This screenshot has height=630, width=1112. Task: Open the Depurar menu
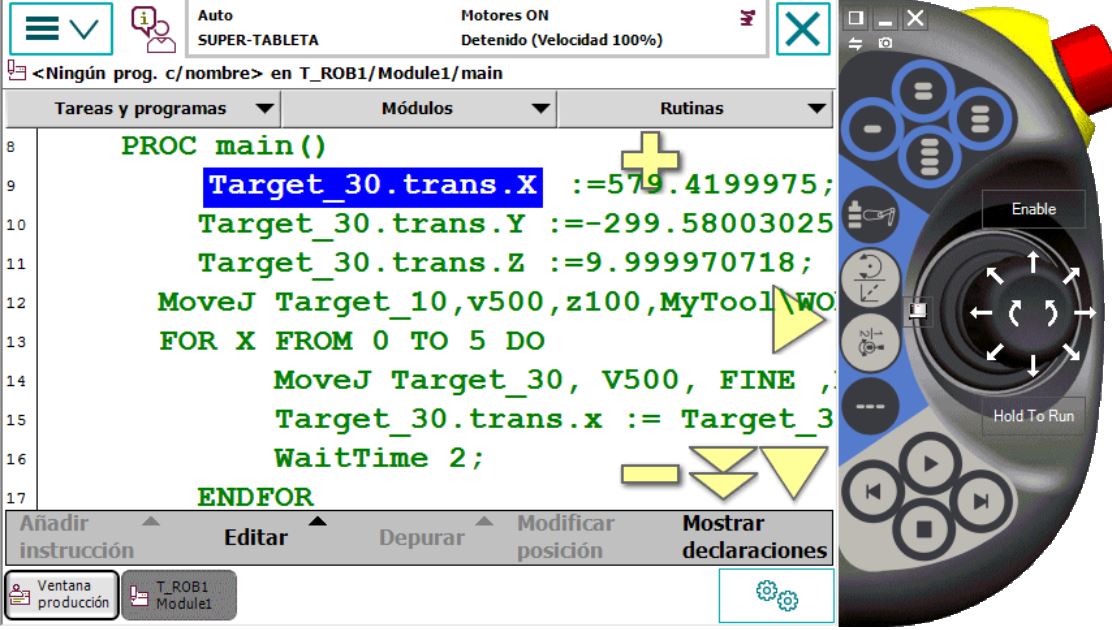(x=422, y=537)
